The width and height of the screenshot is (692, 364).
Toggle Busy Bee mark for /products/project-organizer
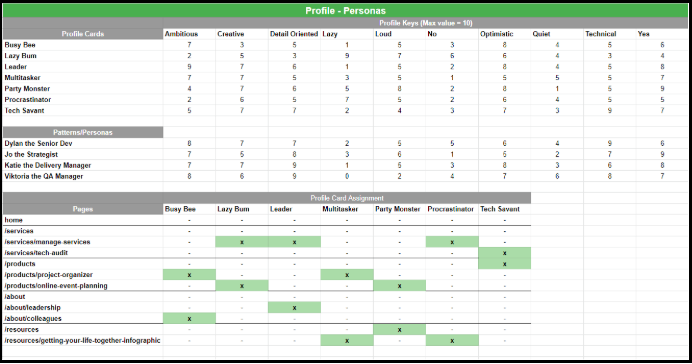tap(189, 275)
